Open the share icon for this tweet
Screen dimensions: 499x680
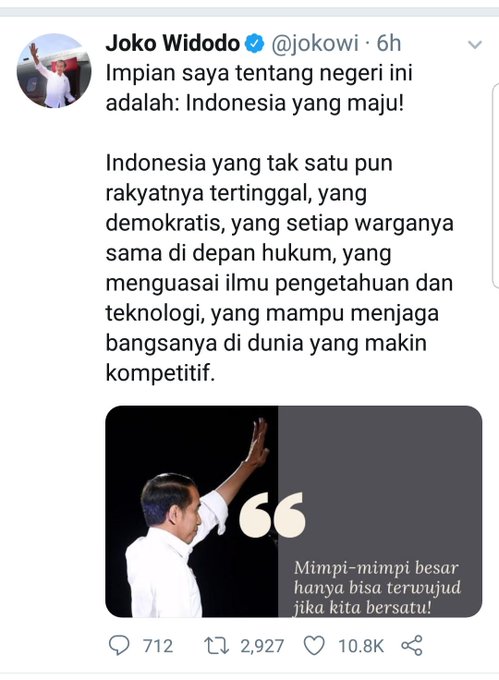tap(411, 645)
